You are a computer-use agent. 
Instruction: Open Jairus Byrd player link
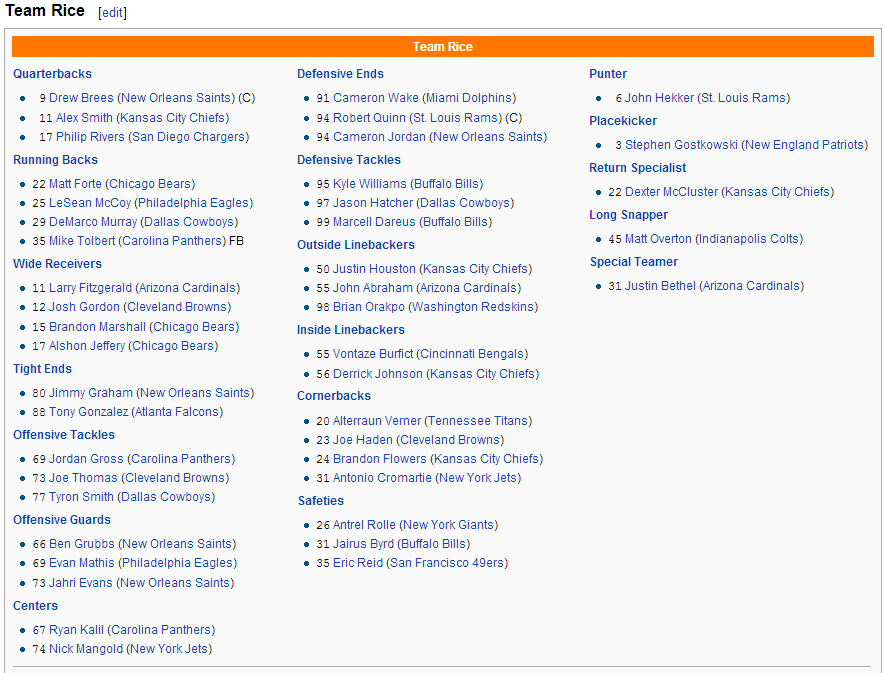pos(363,544)
